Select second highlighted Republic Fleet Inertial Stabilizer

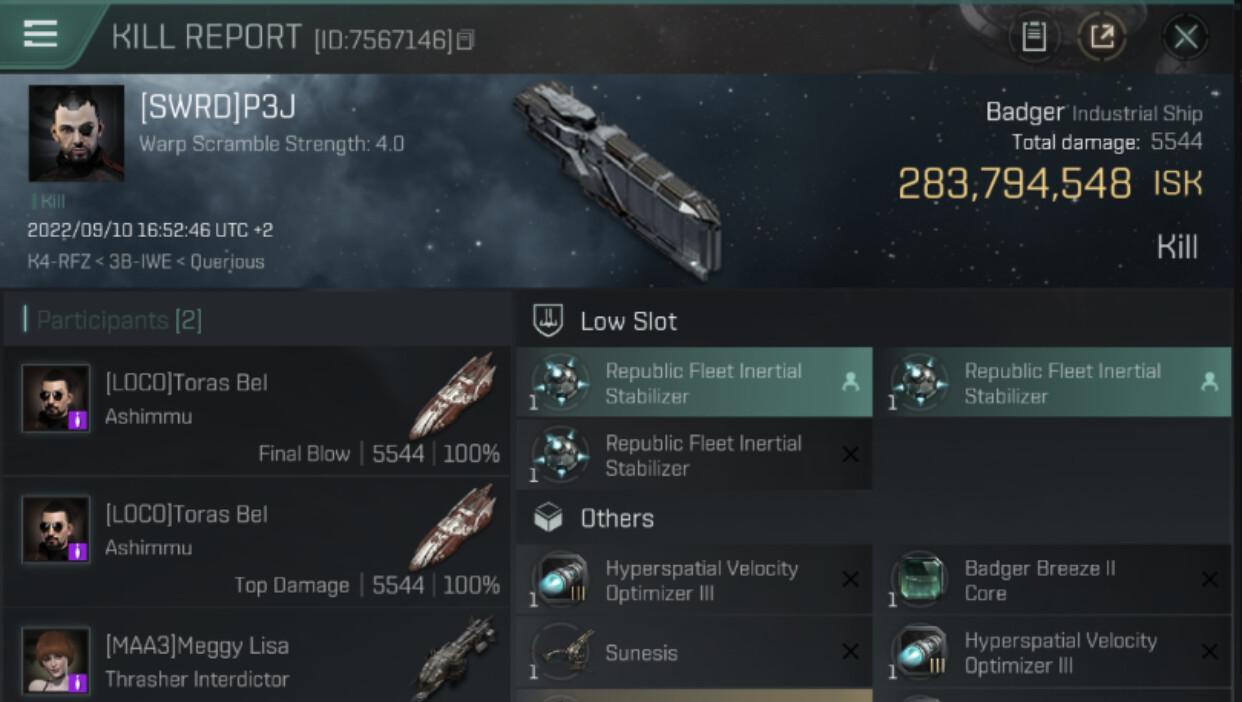coord(1052,383)
